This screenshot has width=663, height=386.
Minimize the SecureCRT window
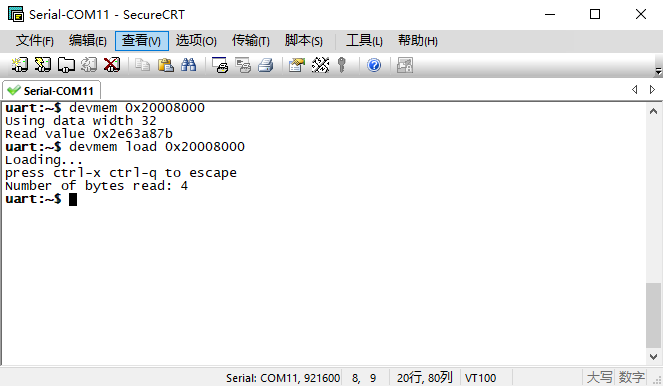[550, 14]
